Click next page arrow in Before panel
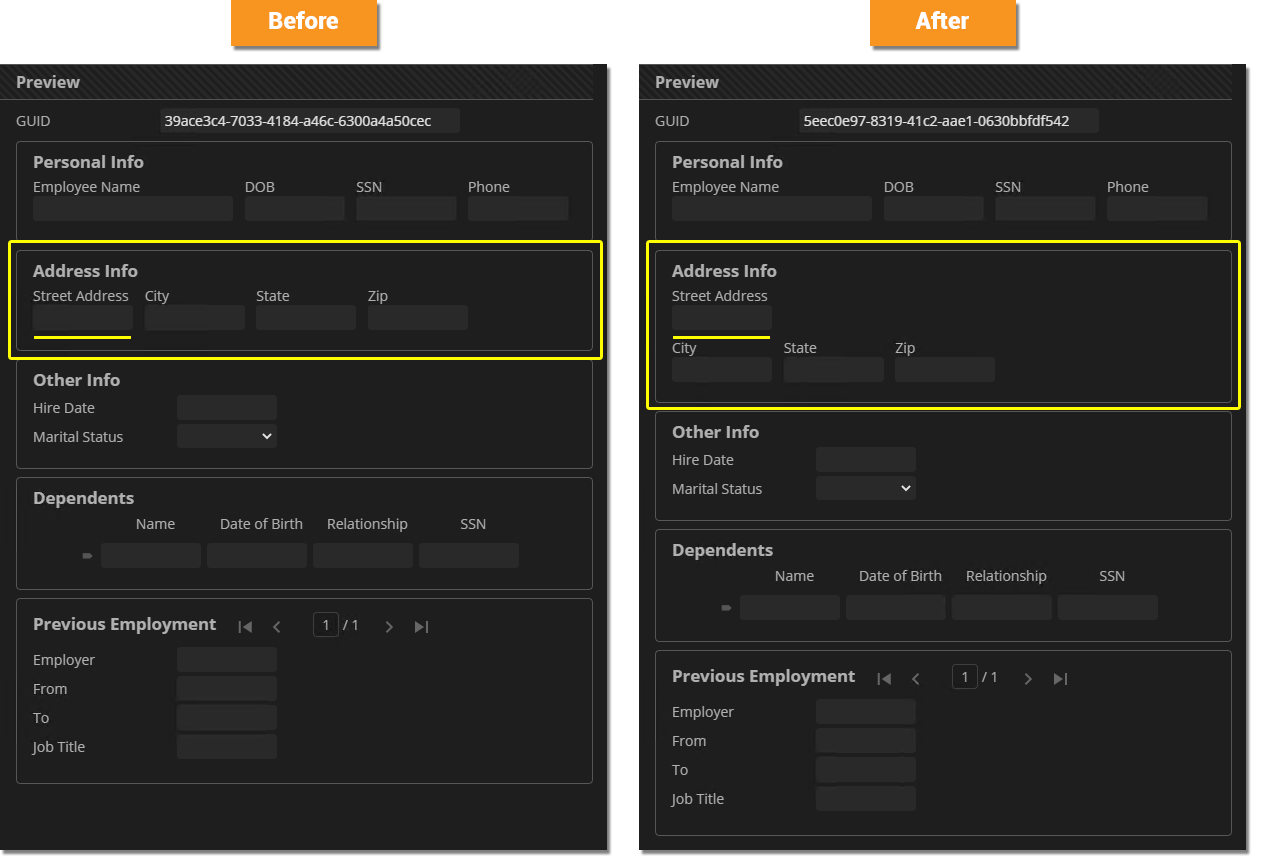The width and height of the screenshot is (1266, 864). [x=389, y=627]
